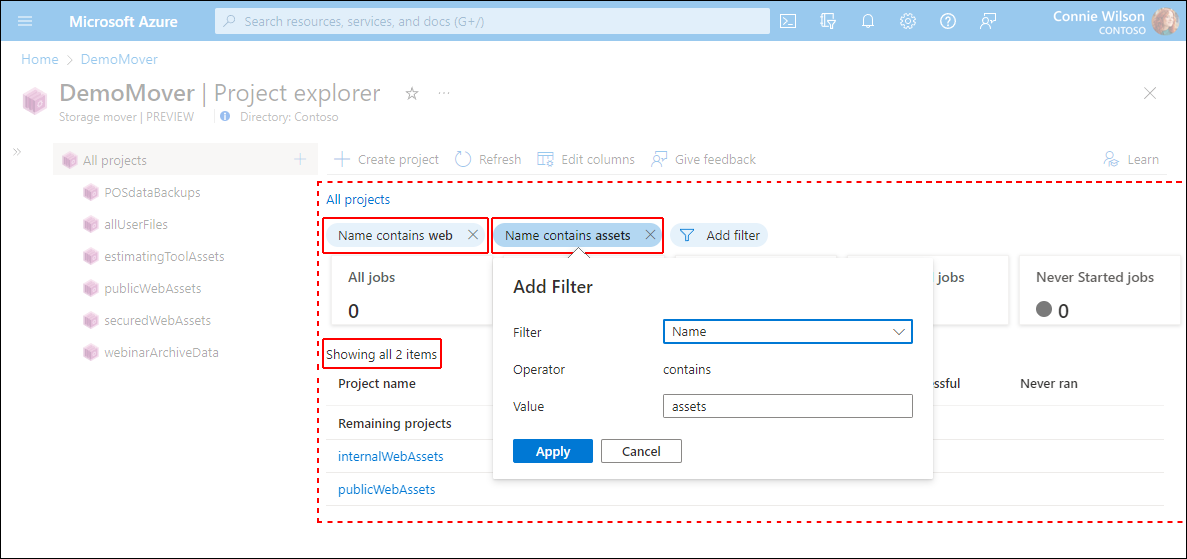Open Edit columns
The image size is (1187, 559).
[x=586, y=159]
